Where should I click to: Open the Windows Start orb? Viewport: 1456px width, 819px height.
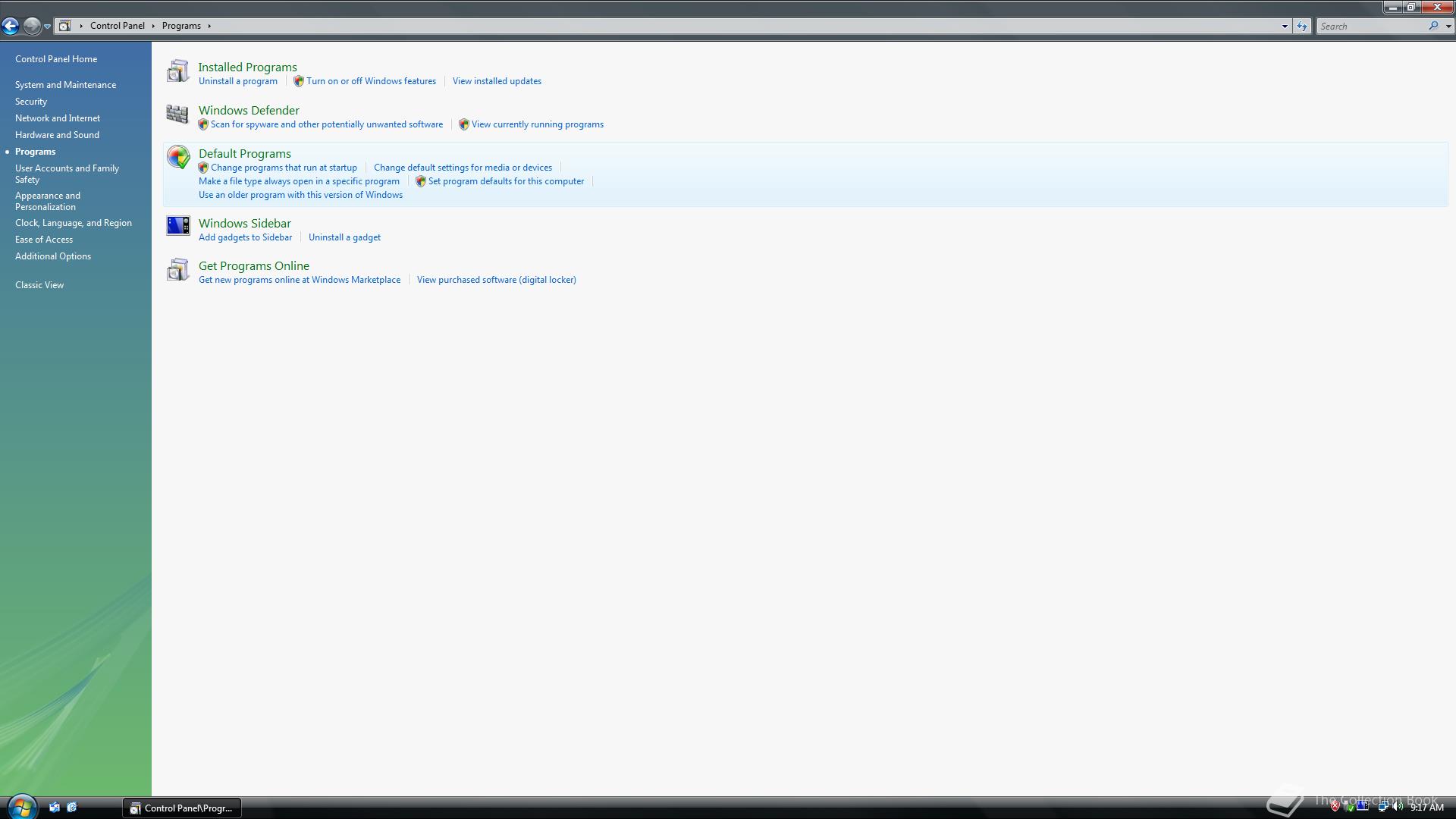[21, 807]
